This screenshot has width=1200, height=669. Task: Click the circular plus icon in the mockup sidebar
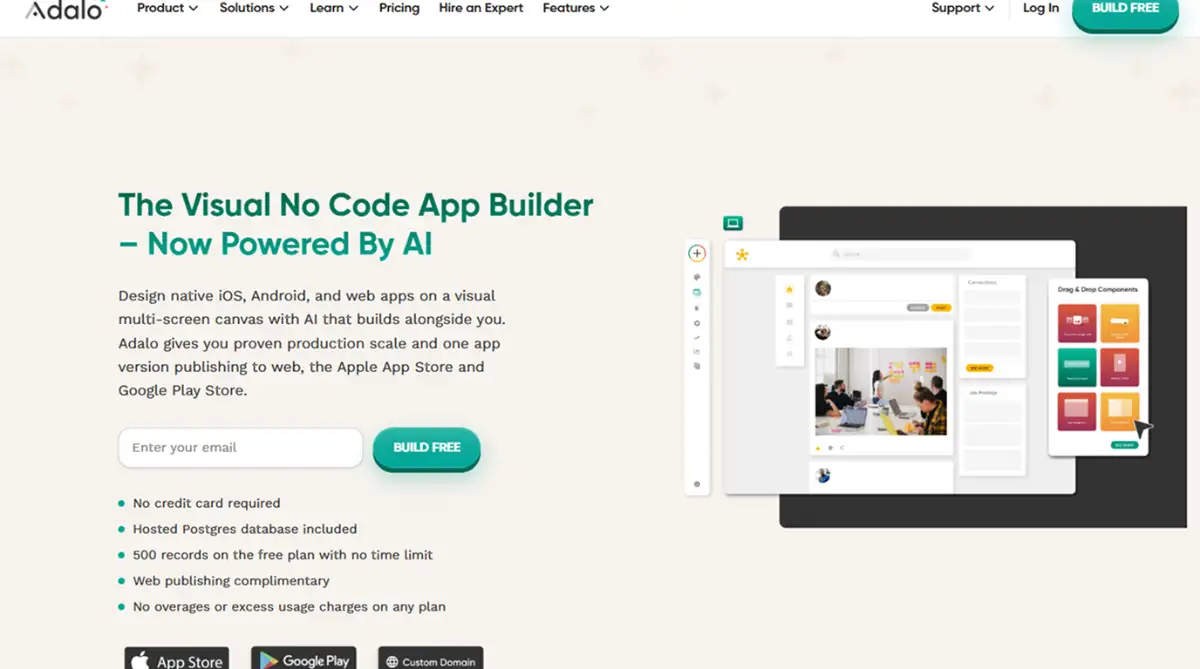(697, 254)
